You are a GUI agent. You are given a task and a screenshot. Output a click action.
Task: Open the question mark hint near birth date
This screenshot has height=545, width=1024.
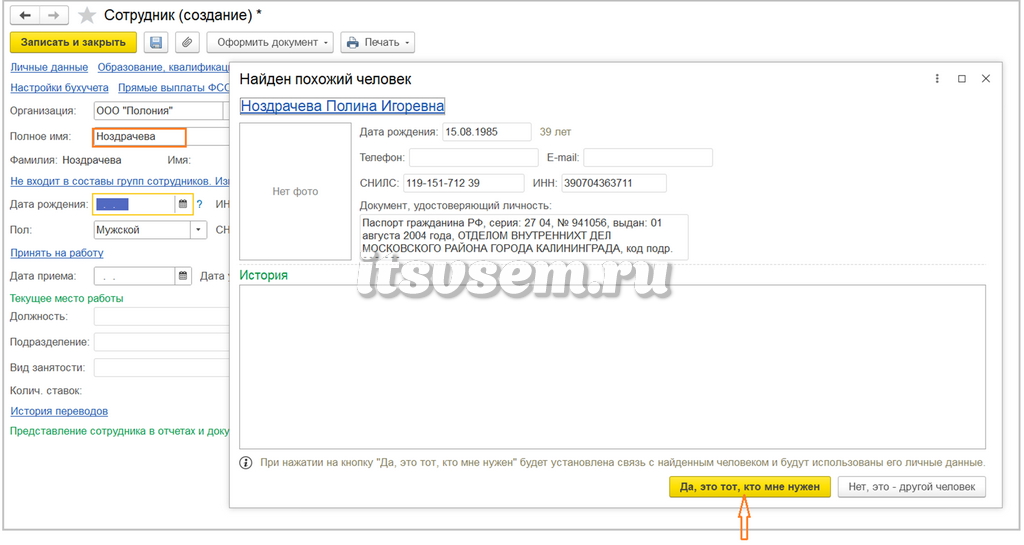click(x=200, y=204)
